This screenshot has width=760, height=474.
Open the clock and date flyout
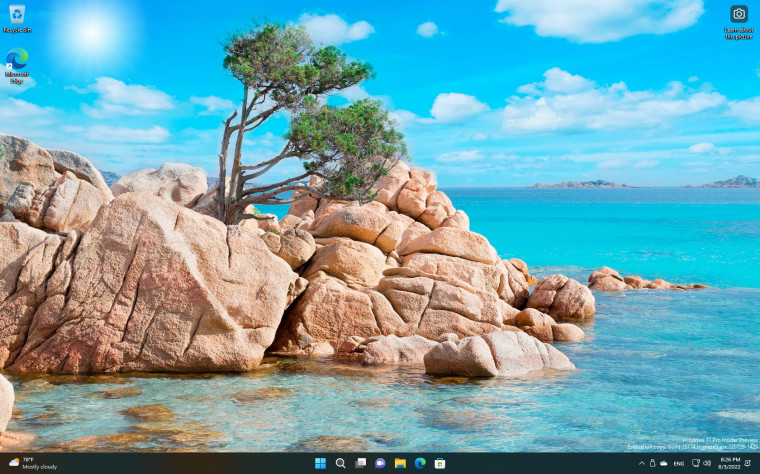(x=730, y=463)
